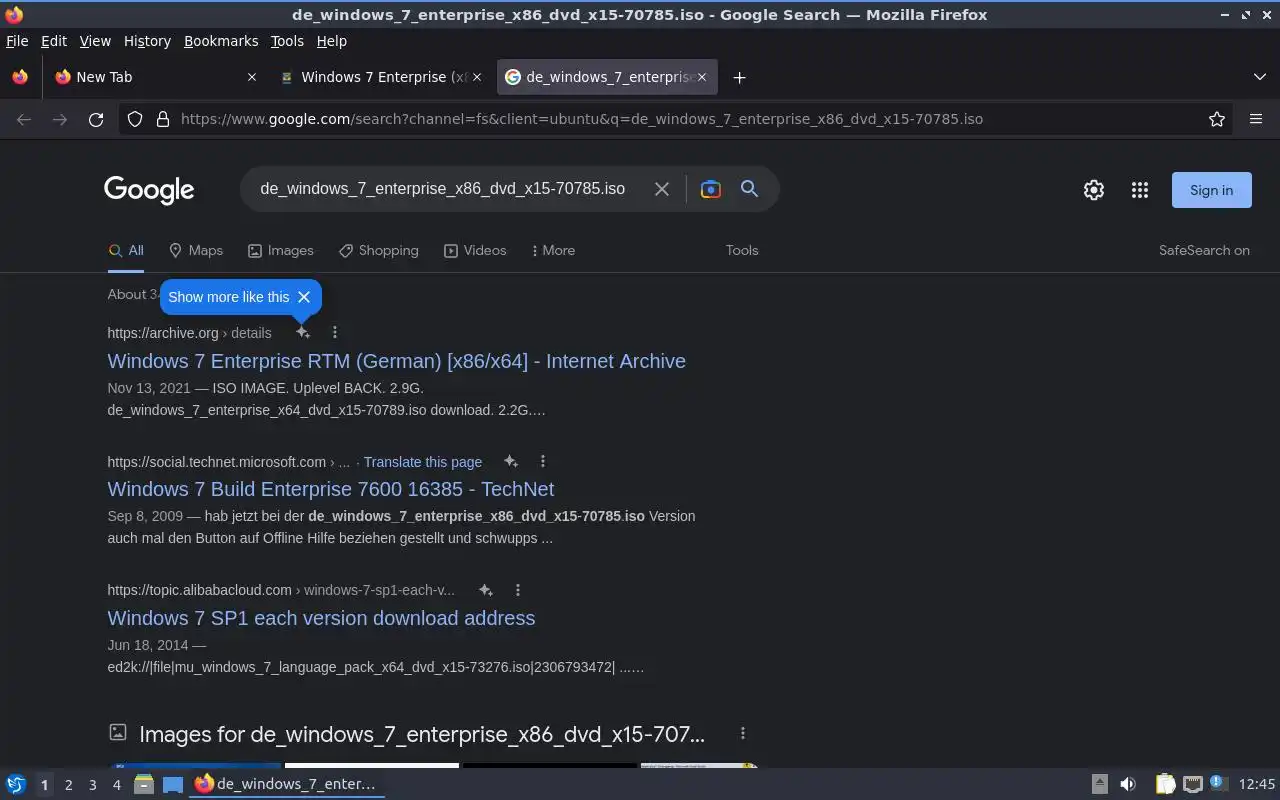Select the Videos search filter
This screenshot has height=800, width=1280.
(475, 250)
